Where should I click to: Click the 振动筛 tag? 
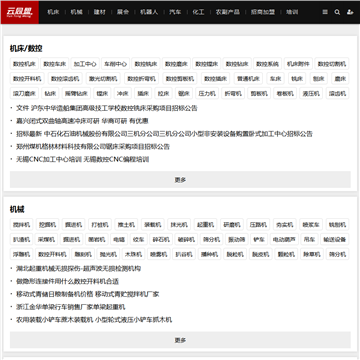pos(237,239)
